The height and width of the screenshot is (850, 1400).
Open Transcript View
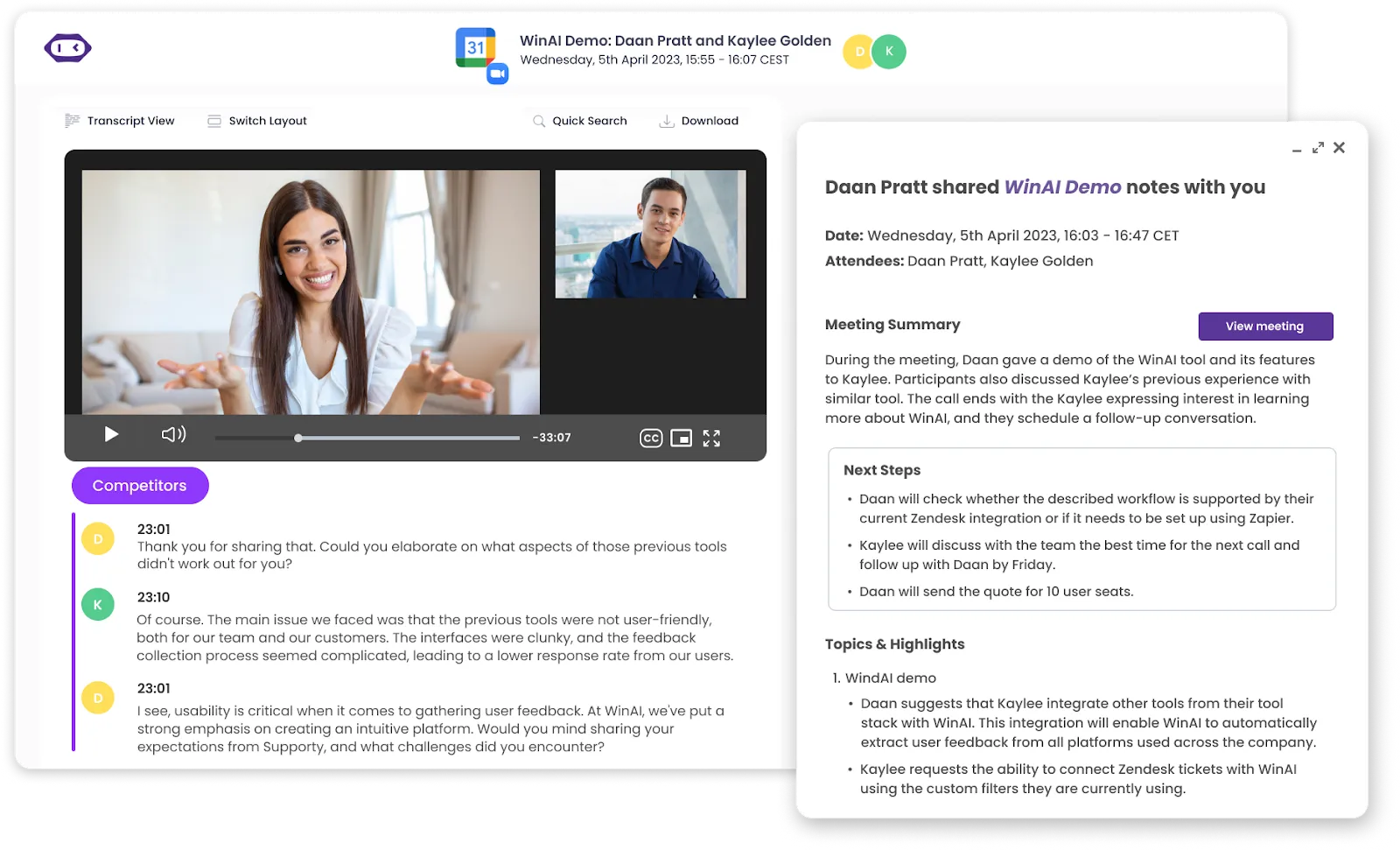[x=120, y=121]
